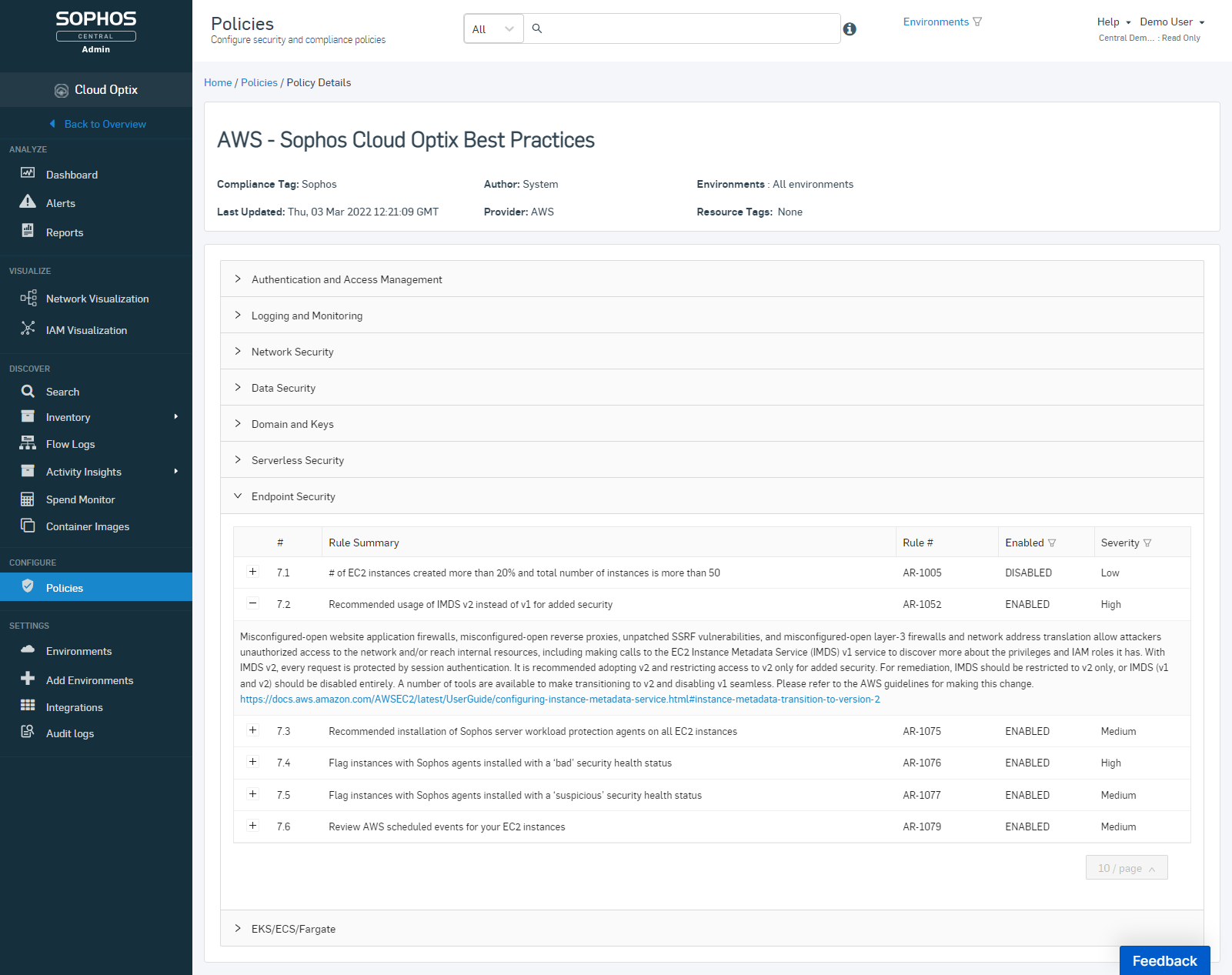
Task: Open the AWS IMDS documentation link
Action: [560, 700]
